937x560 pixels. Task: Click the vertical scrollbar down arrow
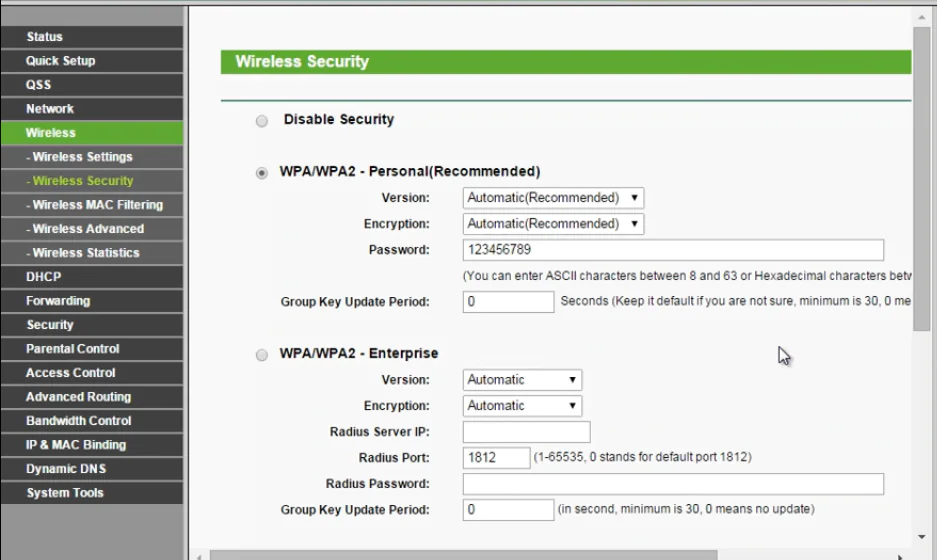click(921, 538)
